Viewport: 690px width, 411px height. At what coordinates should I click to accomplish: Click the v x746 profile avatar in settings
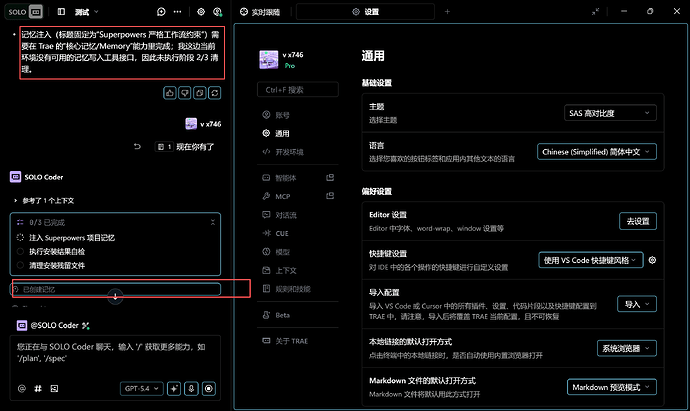[268, 60]
